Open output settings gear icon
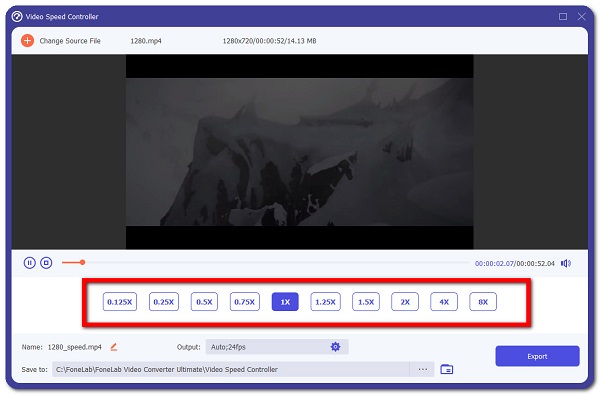The image size is (600, 395). pos(335,347)
